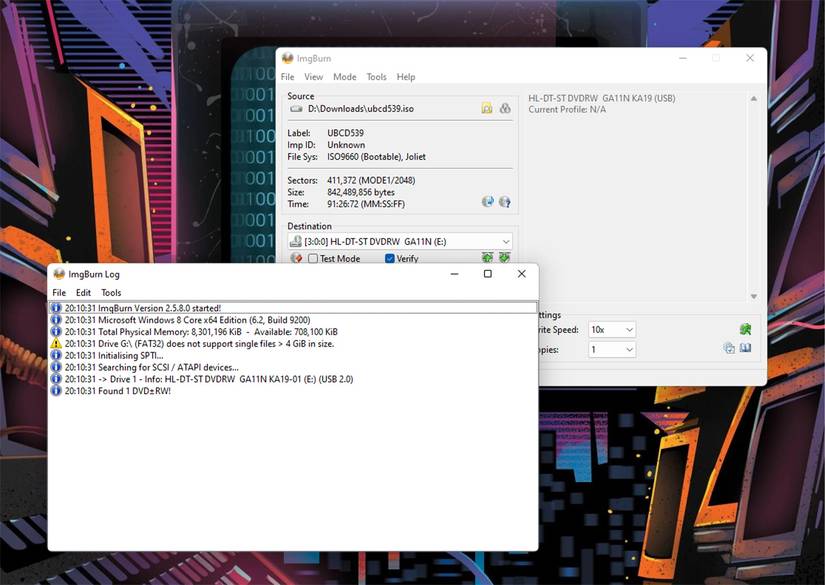825x585 pixels.
Task: Click the up arrow on device info scrollbar
Action: pos(754,98)
